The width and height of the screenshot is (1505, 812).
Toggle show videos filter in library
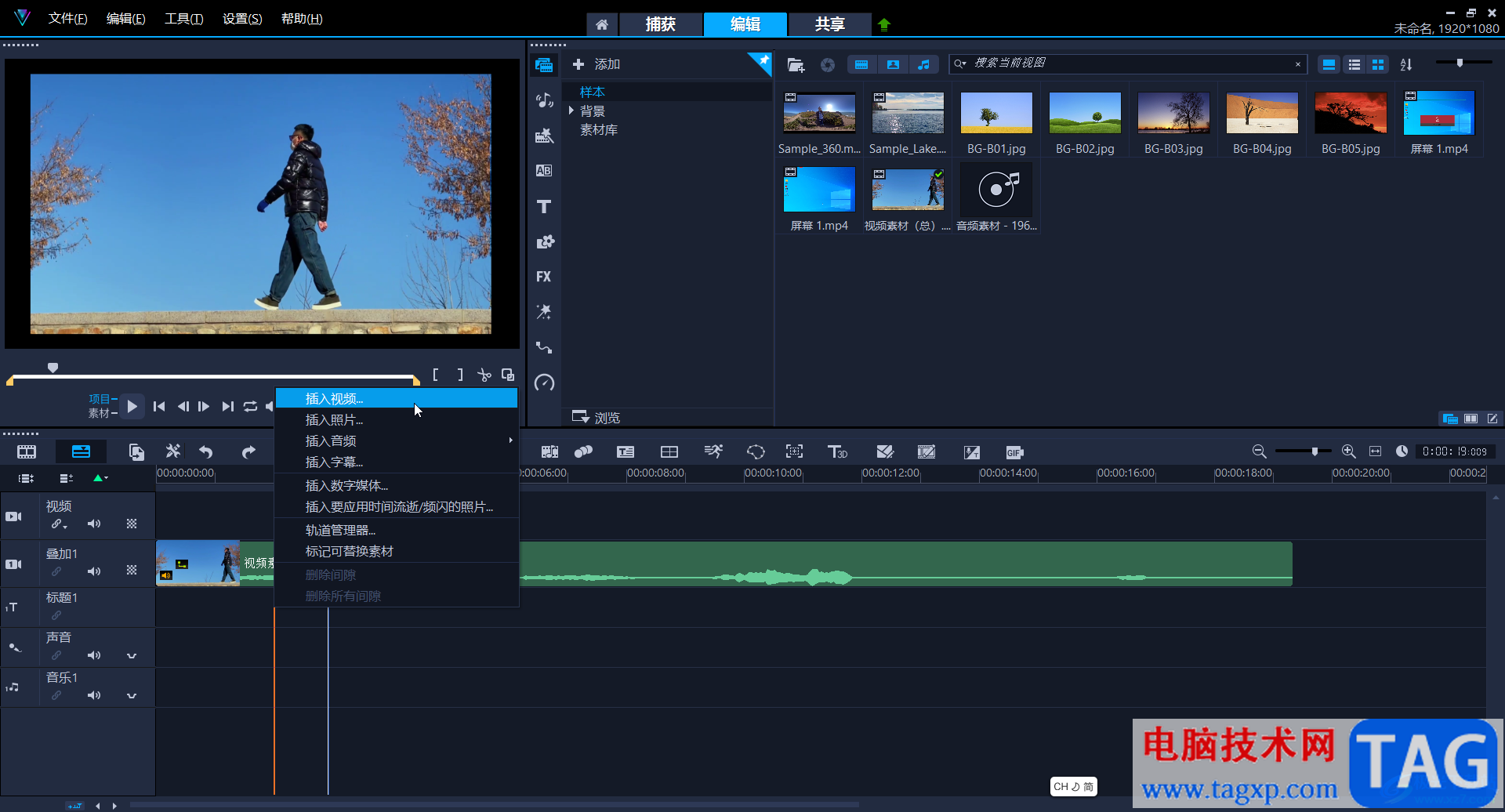(x=861, y=65)
